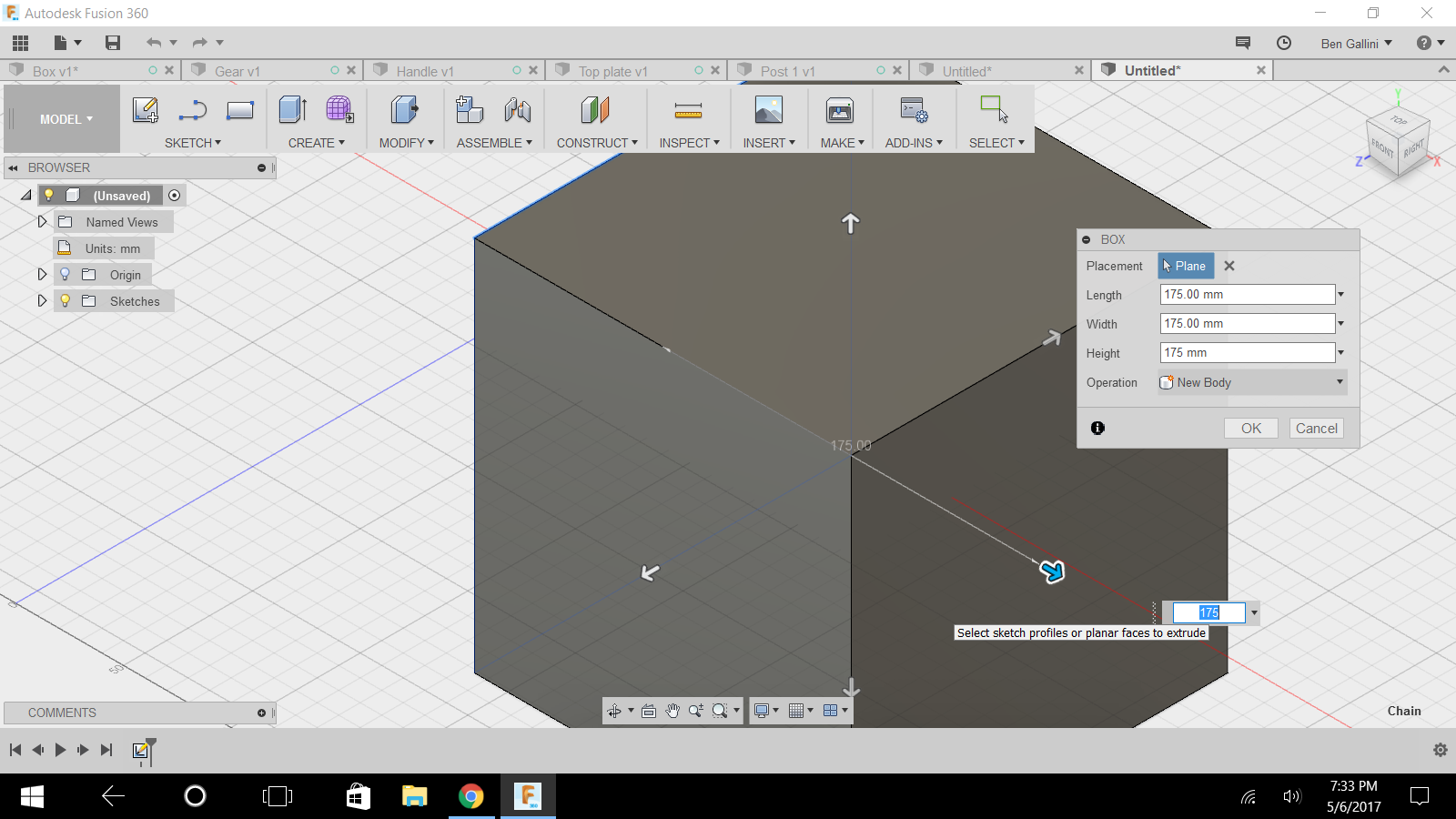The image size is (1456, 819).
Task: Click the Add-Ins scripts icon
Action: click(x=914, y=110)
